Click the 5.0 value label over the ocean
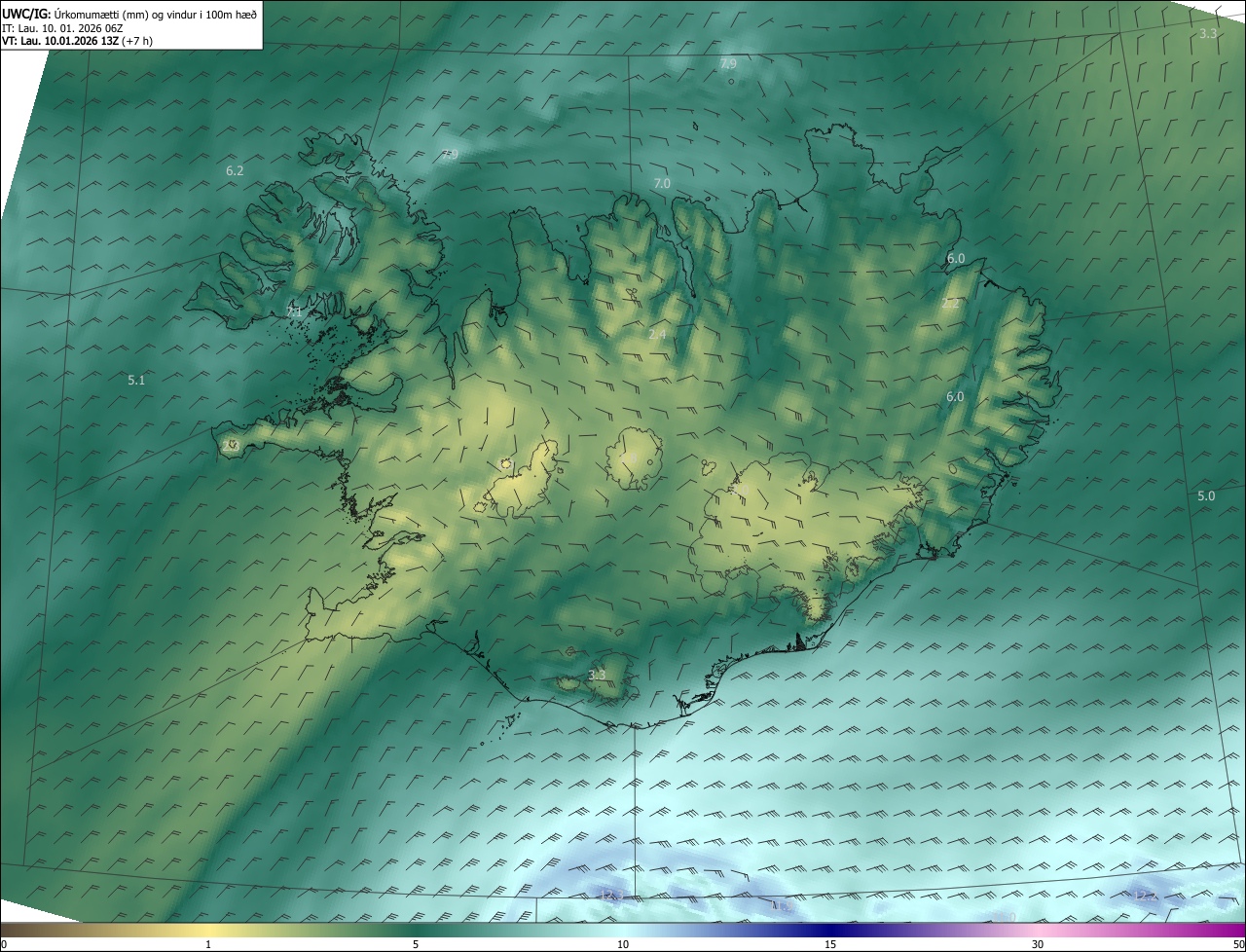Screen dimensions: 1246x952 [1206, 495]
